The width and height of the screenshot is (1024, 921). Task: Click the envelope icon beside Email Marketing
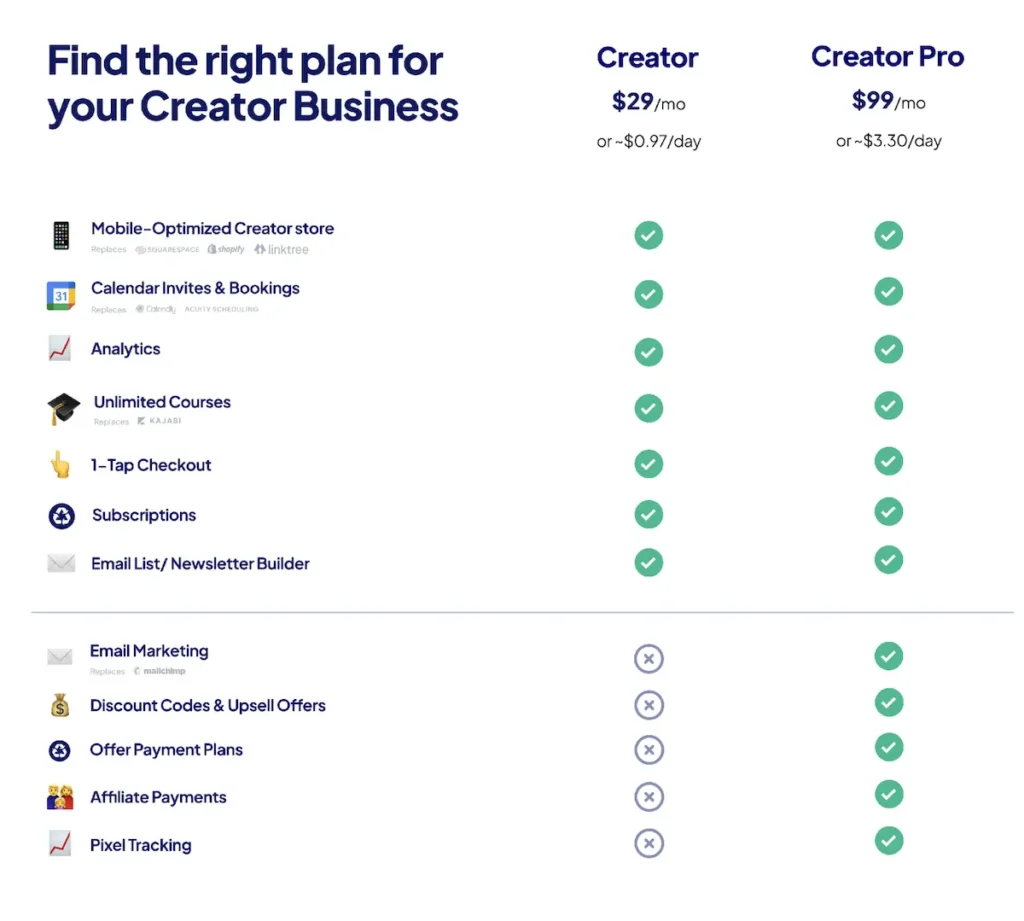[x=60, y=657]
